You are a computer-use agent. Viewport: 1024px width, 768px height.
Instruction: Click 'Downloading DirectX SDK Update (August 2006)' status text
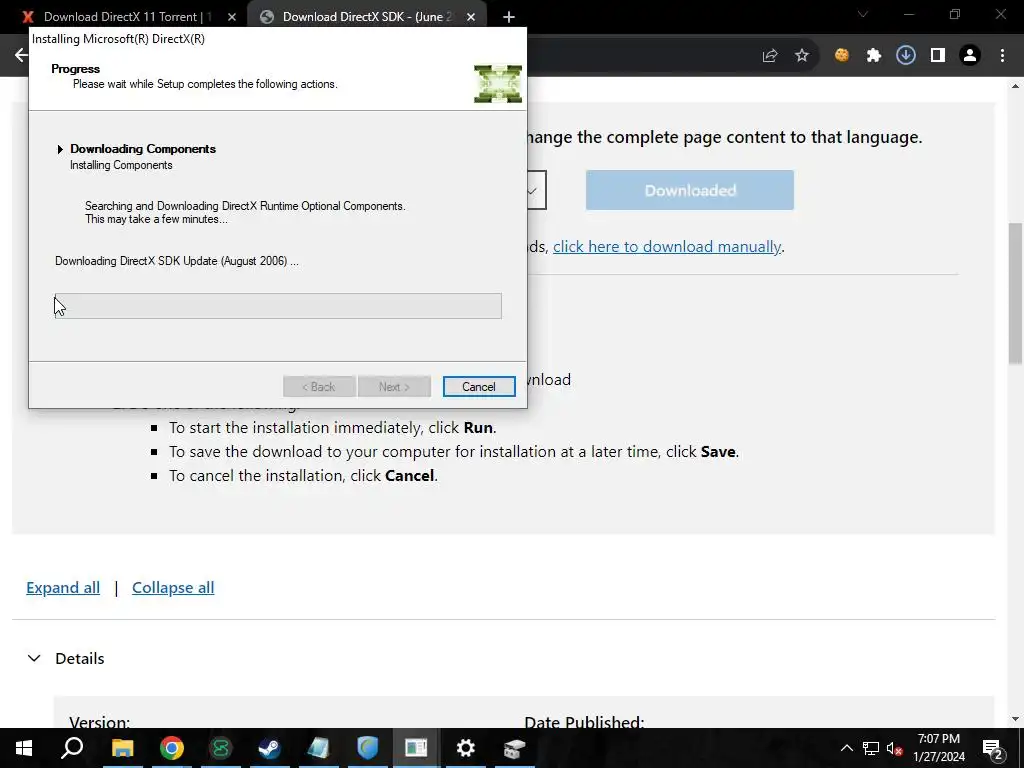177,261
